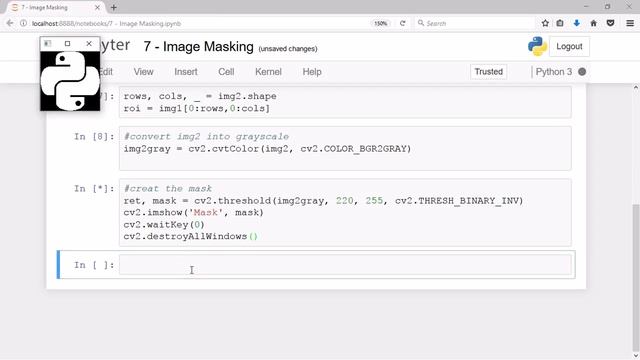Image resolution: width=640 pixels, height=360 pixels.
Task: Close the Mask image window
Action: [89, 43]
